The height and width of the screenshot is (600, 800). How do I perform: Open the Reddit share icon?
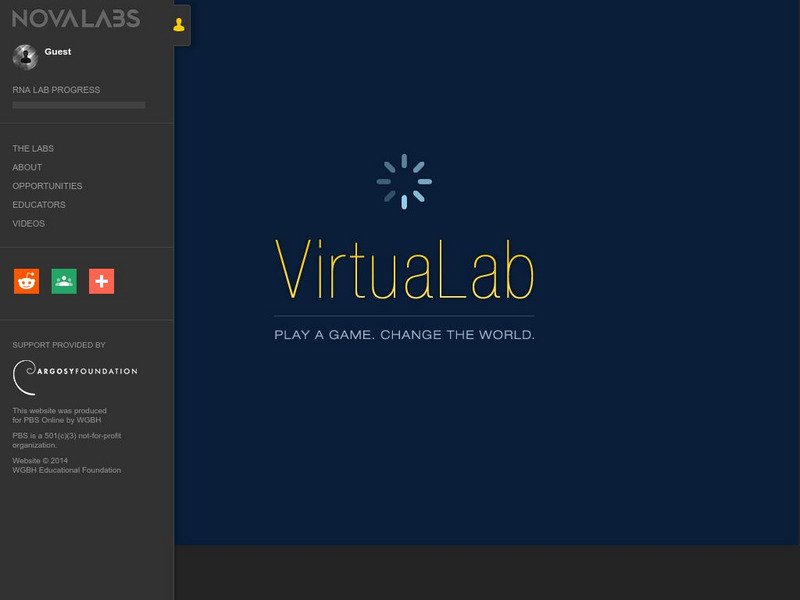tap(27, 281)
